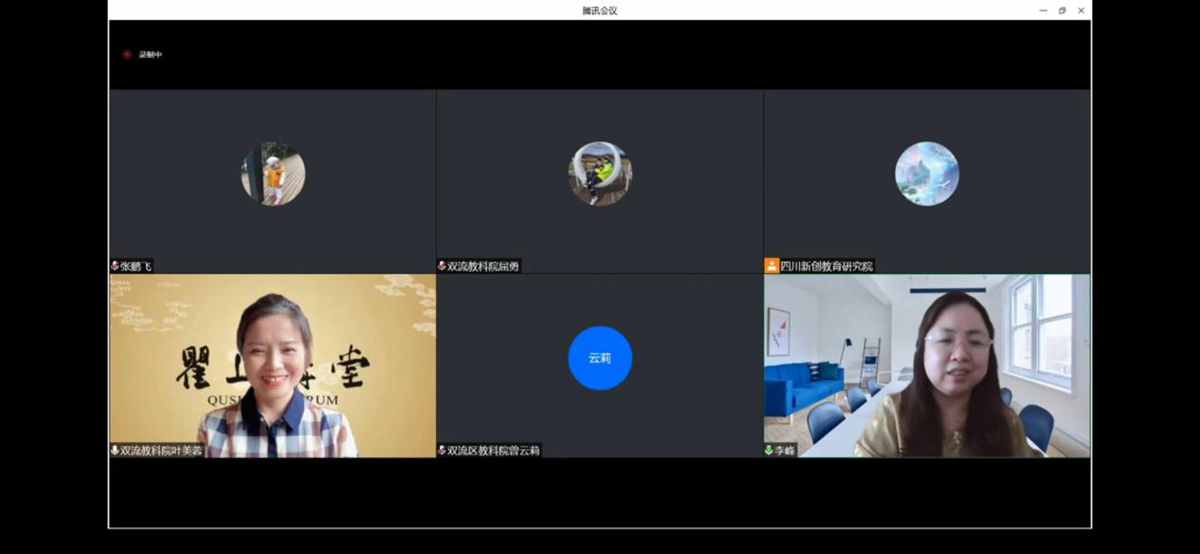Click the blue 云莉 avatar circle
Screen dimensions: 1200x554
point(600,358)
